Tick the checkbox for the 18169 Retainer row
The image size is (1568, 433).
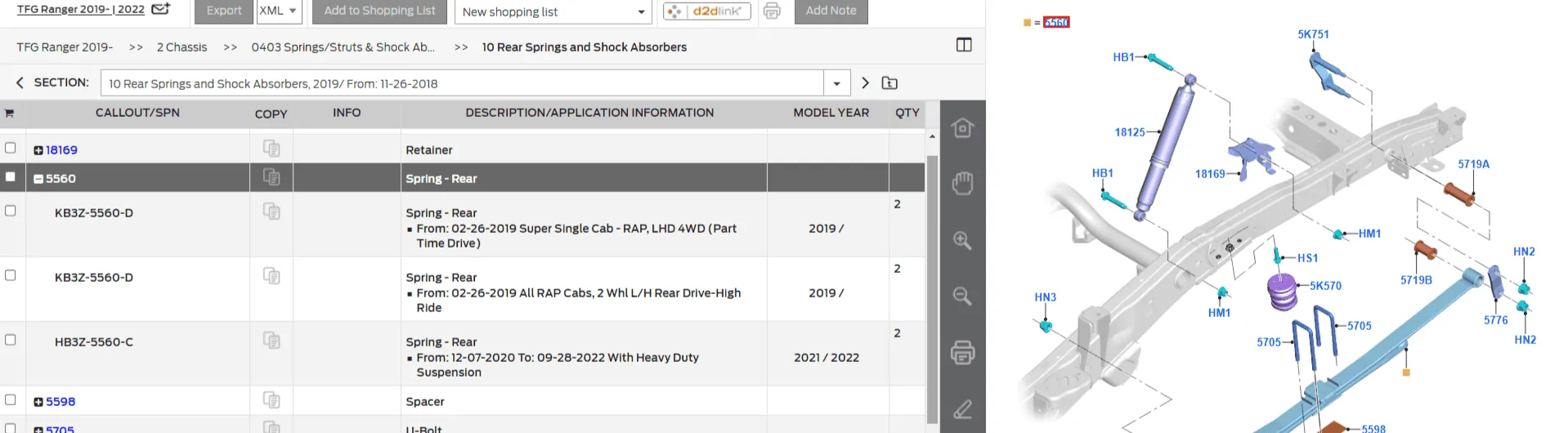[x=11, y=148]
